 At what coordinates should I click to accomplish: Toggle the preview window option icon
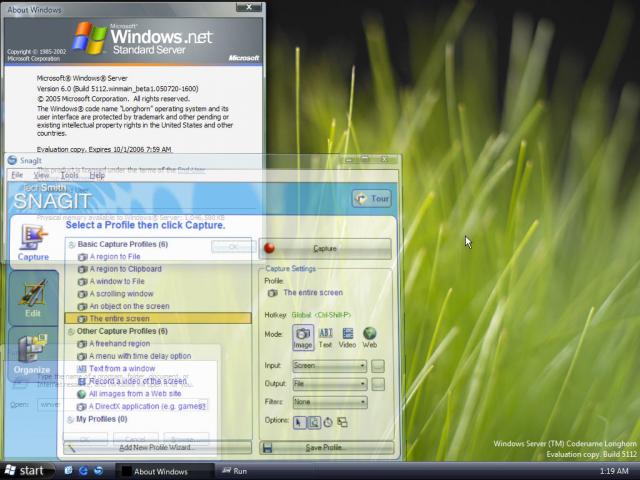[x=314, y=422]
